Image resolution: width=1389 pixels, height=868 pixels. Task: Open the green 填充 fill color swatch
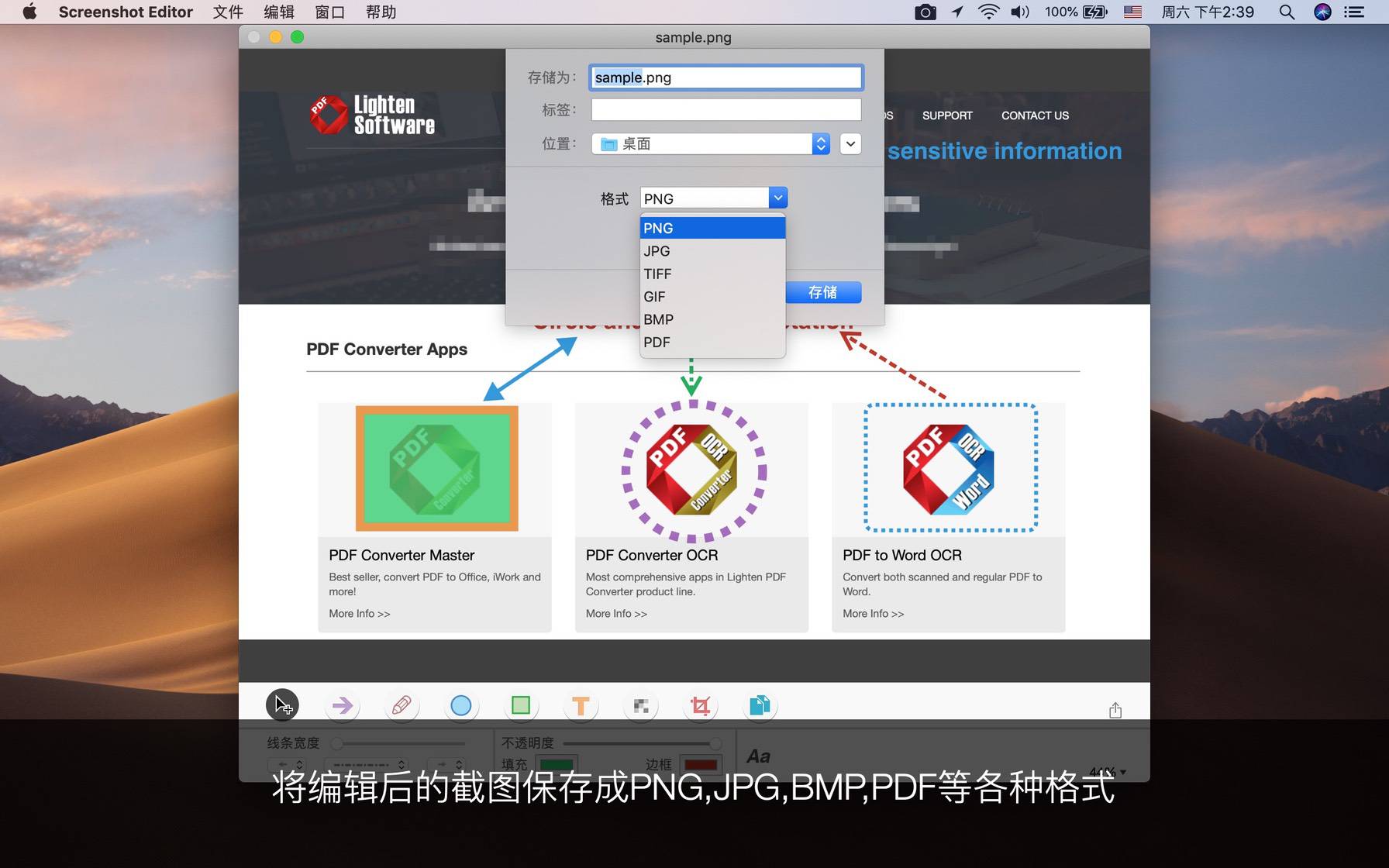[556, 765]
